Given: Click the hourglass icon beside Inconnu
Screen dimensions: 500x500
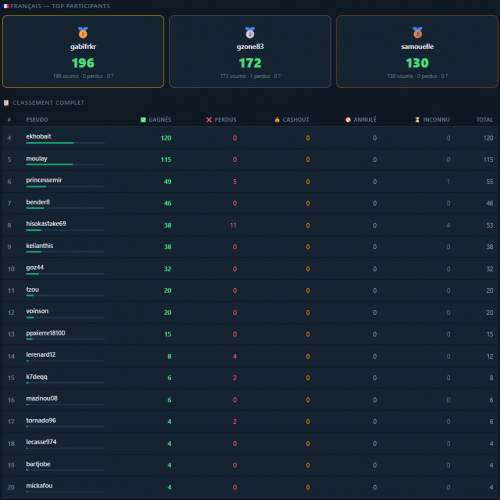Looking at the screenshot, I should point(417,120).
